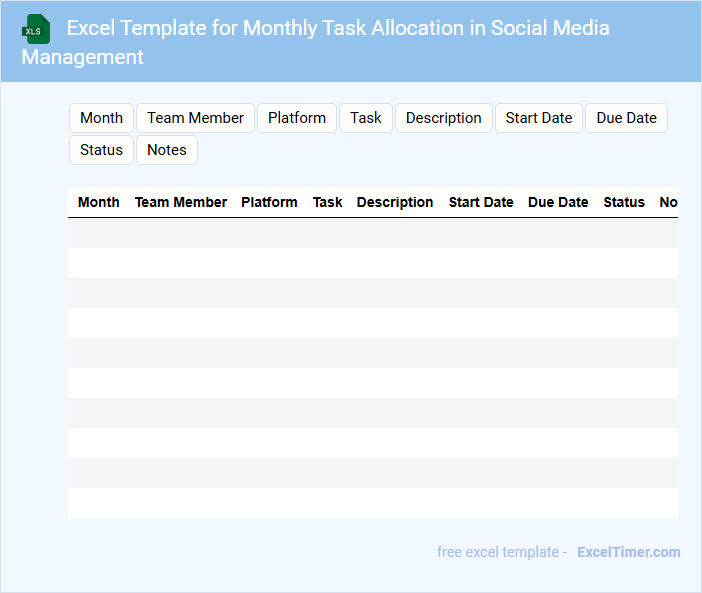The height and width of the screenshot is (593, 702).
Task: Click the Task column header in table
Action: (x=327, y=202)
